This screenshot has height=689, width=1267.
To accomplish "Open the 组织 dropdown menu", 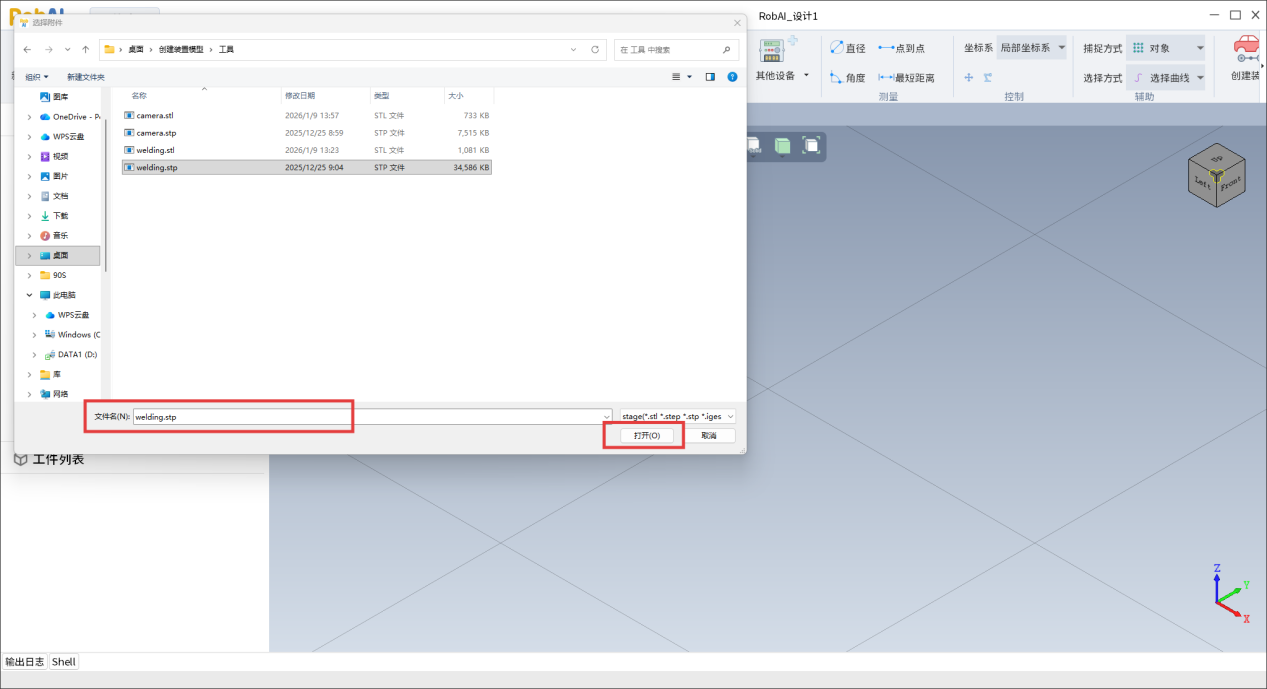I will (x=38, y=77).
